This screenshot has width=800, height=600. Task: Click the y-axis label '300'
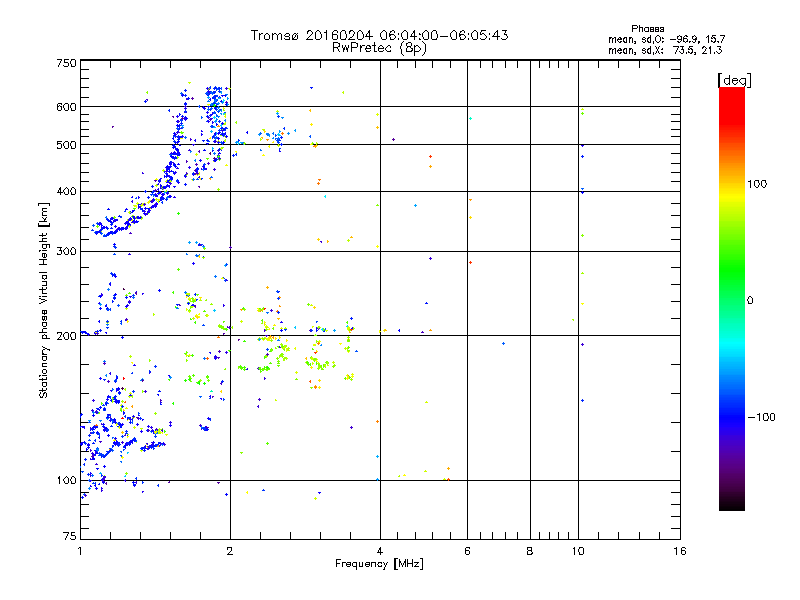[66, 252]
